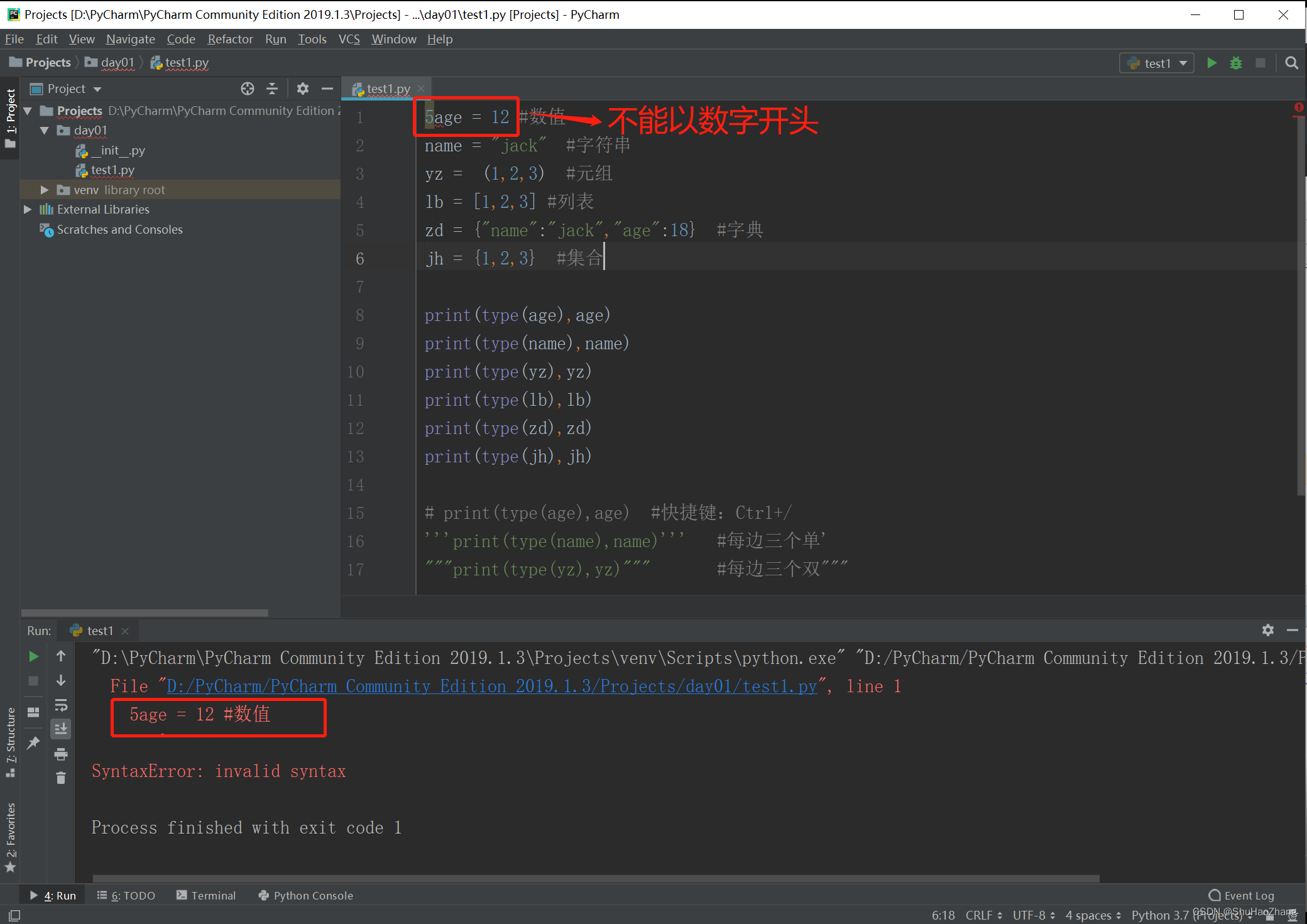Viewport: 1307px width, 924px height.
Task: Click the locate/scroll-from-source target icon
Action: pyautogui.click(x=248, y=89)
